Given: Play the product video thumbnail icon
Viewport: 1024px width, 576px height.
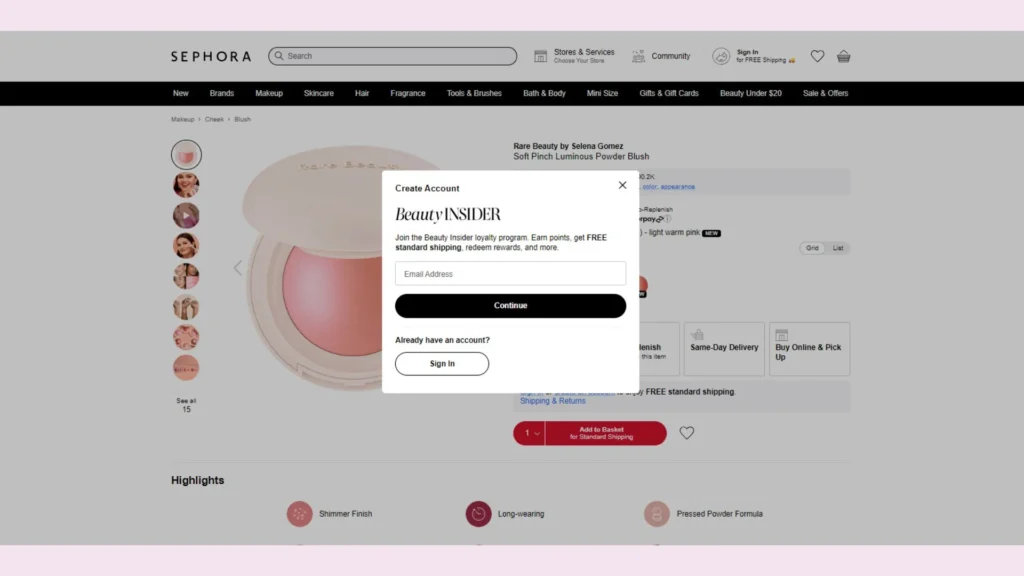Looking at the screenshot, I should tap(186, 215).
